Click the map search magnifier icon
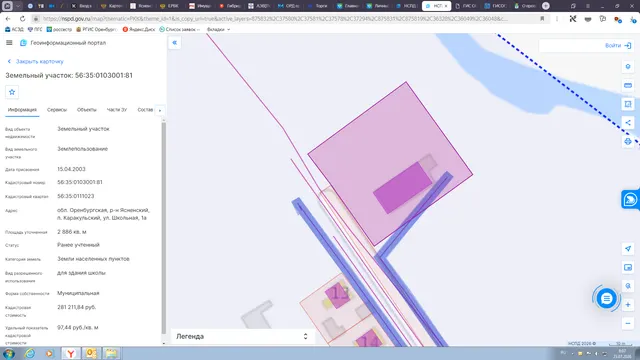The image size is (640, 360). coord(628,286)
